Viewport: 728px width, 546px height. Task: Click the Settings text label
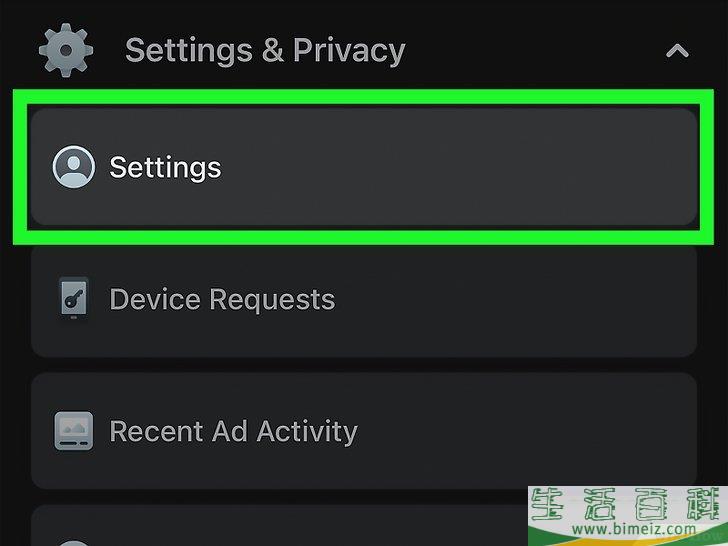pyautogui.click(x=165, y=167)
